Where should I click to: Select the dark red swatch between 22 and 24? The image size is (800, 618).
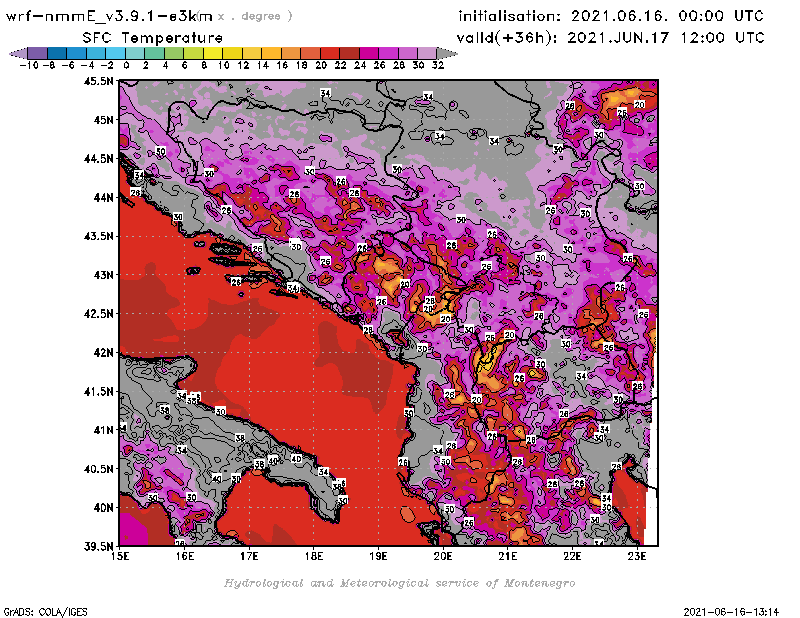tap(349, 53)
